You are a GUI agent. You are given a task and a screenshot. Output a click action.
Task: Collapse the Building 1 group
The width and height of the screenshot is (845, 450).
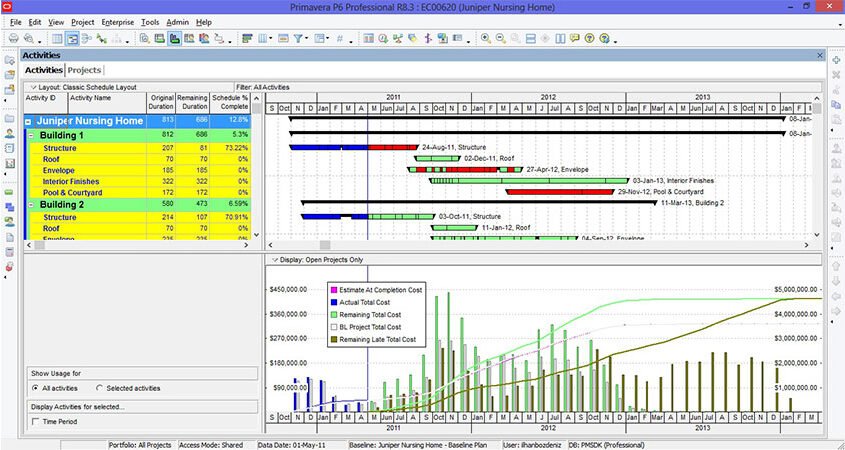click(31, 135)
